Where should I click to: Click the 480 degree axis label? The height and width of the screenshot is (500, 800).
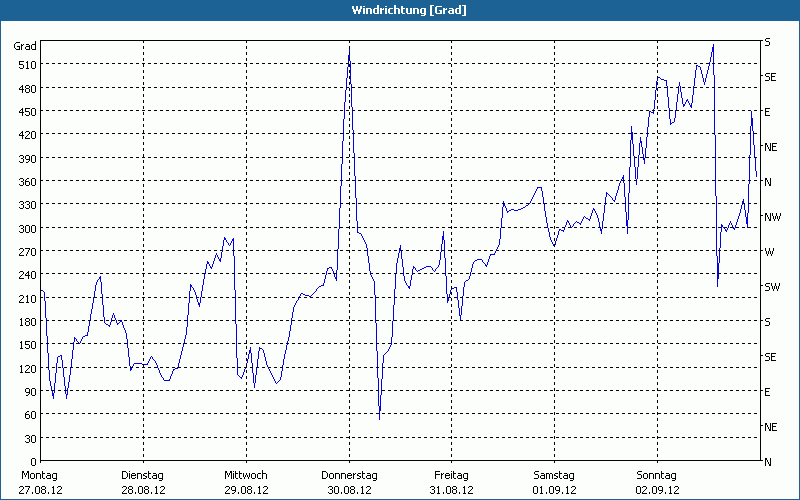28,89
